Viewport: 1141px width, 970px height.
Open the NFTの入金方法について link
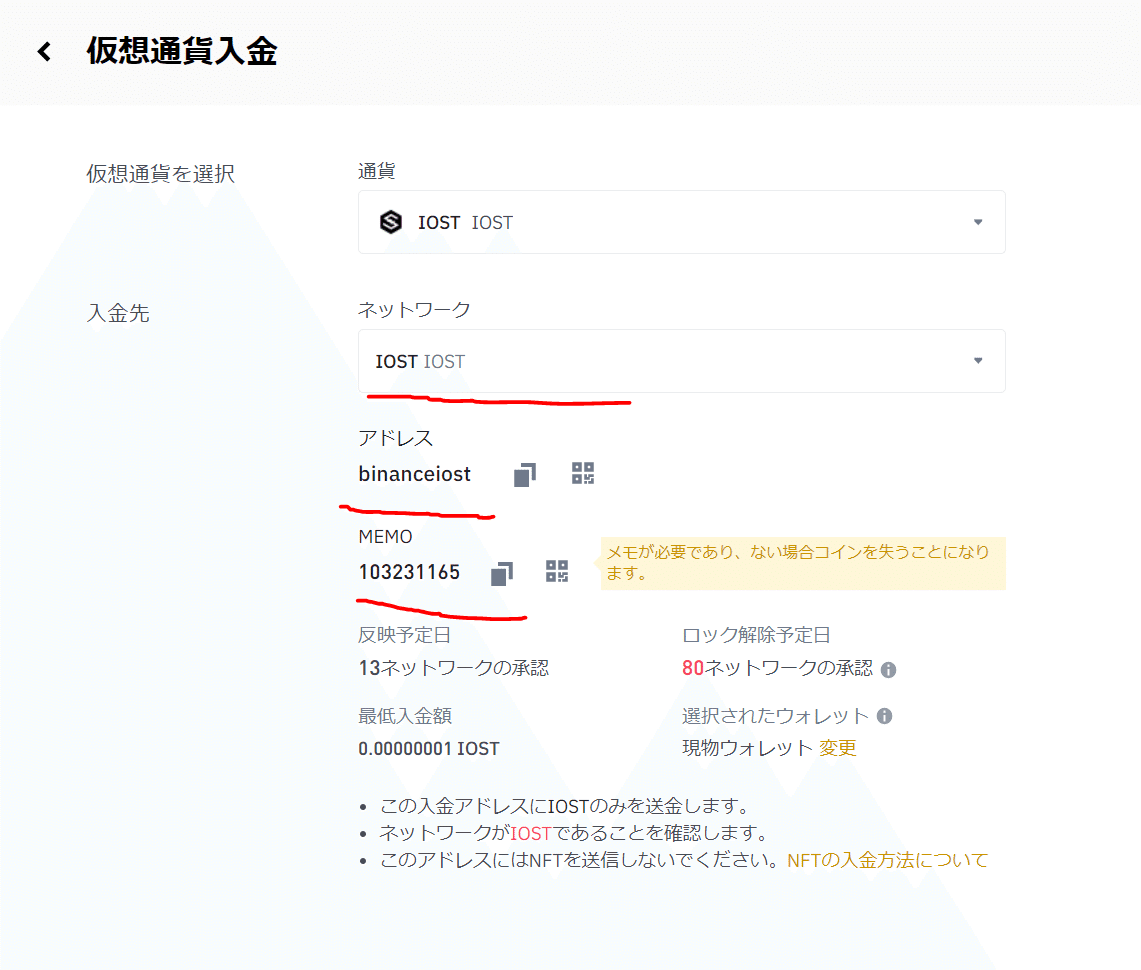point(888,860)
